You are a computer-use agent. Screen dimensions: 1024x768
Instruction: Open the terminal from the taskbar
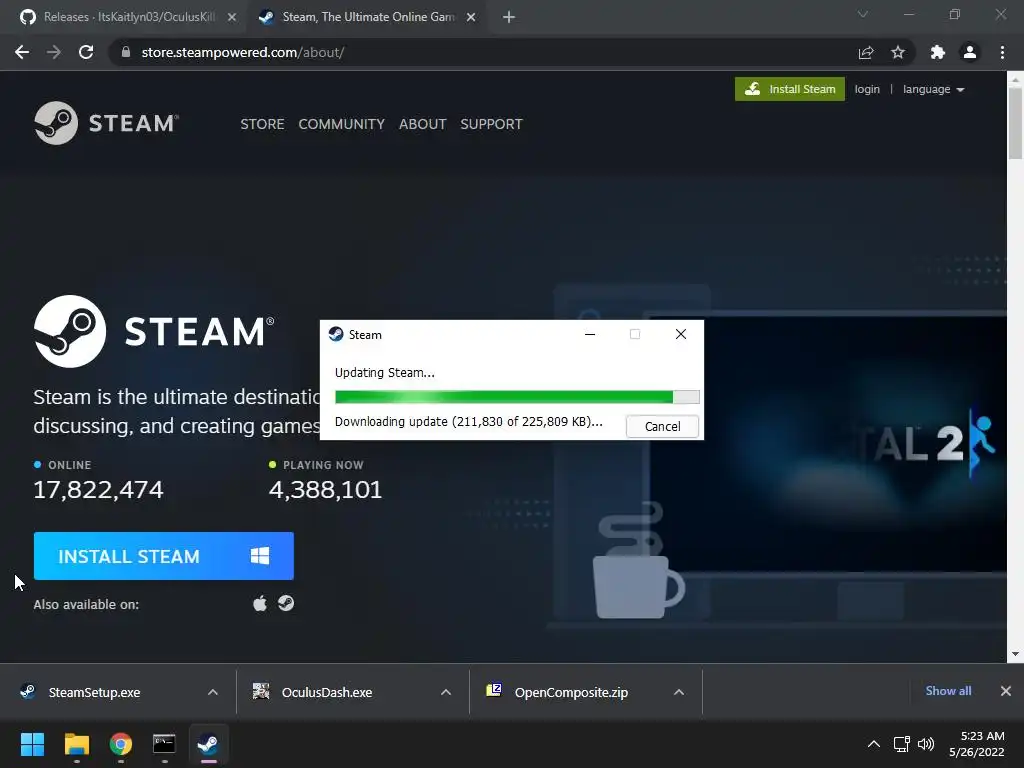(x=164, y=744)
